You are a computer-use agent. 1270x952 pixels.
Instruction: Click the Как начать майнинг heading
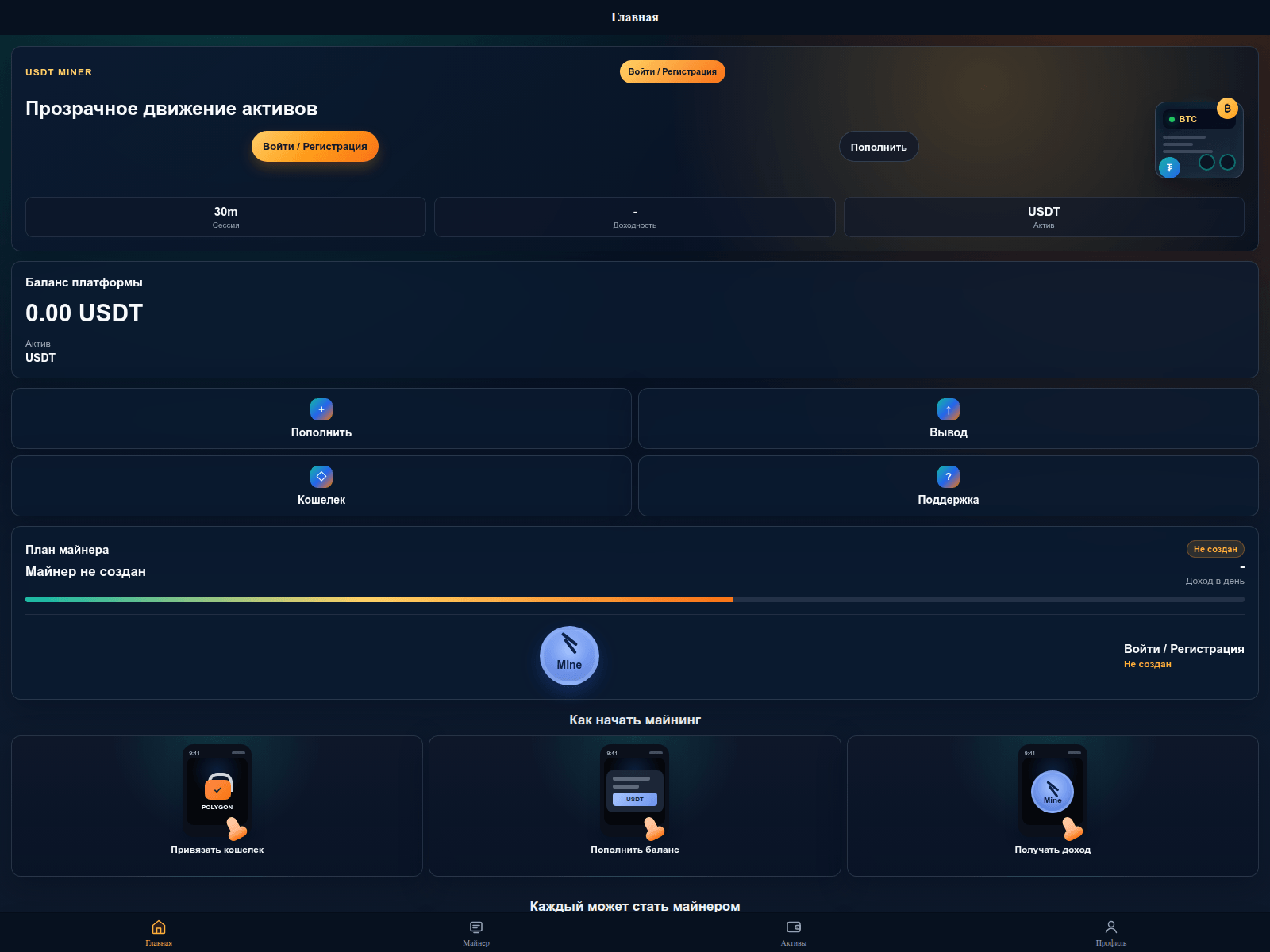click(x=635, y=720)
